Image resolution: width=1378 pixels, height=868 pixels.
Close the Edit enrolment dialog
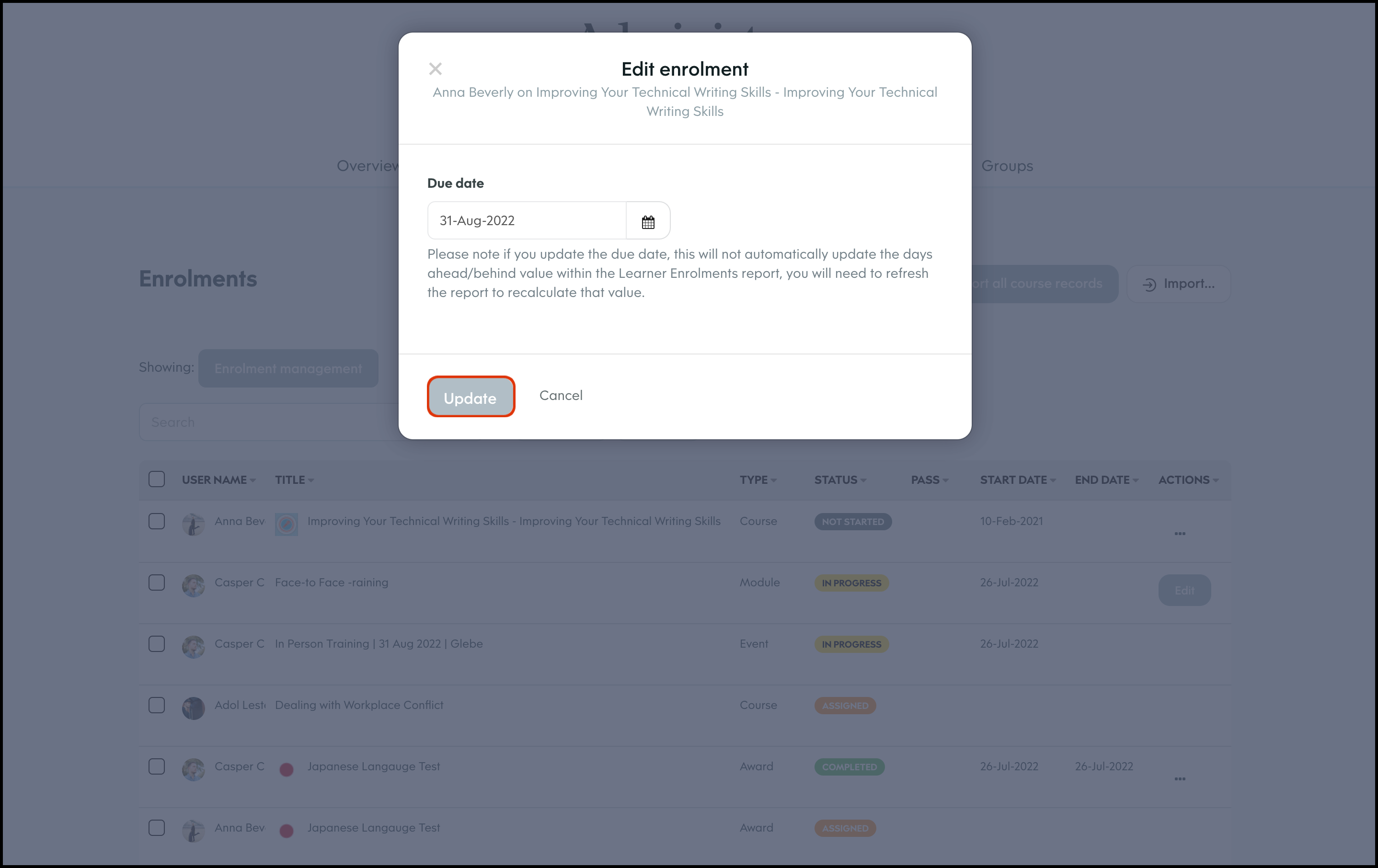click(435, 69)
